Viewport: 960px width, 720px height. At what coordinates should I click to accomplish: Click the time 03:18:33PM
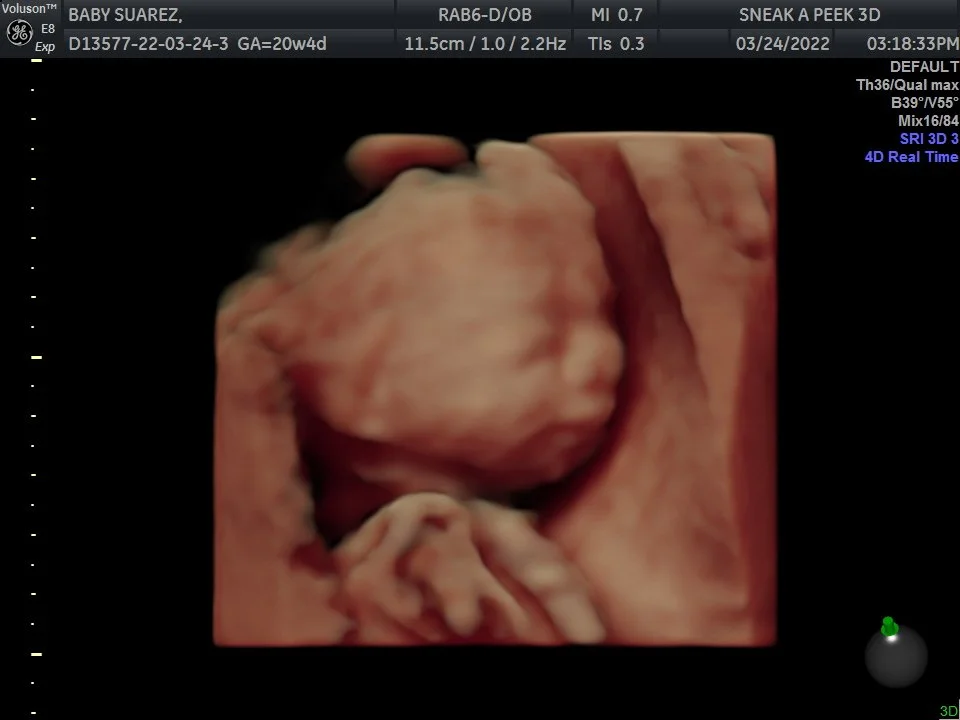[913, 44]
